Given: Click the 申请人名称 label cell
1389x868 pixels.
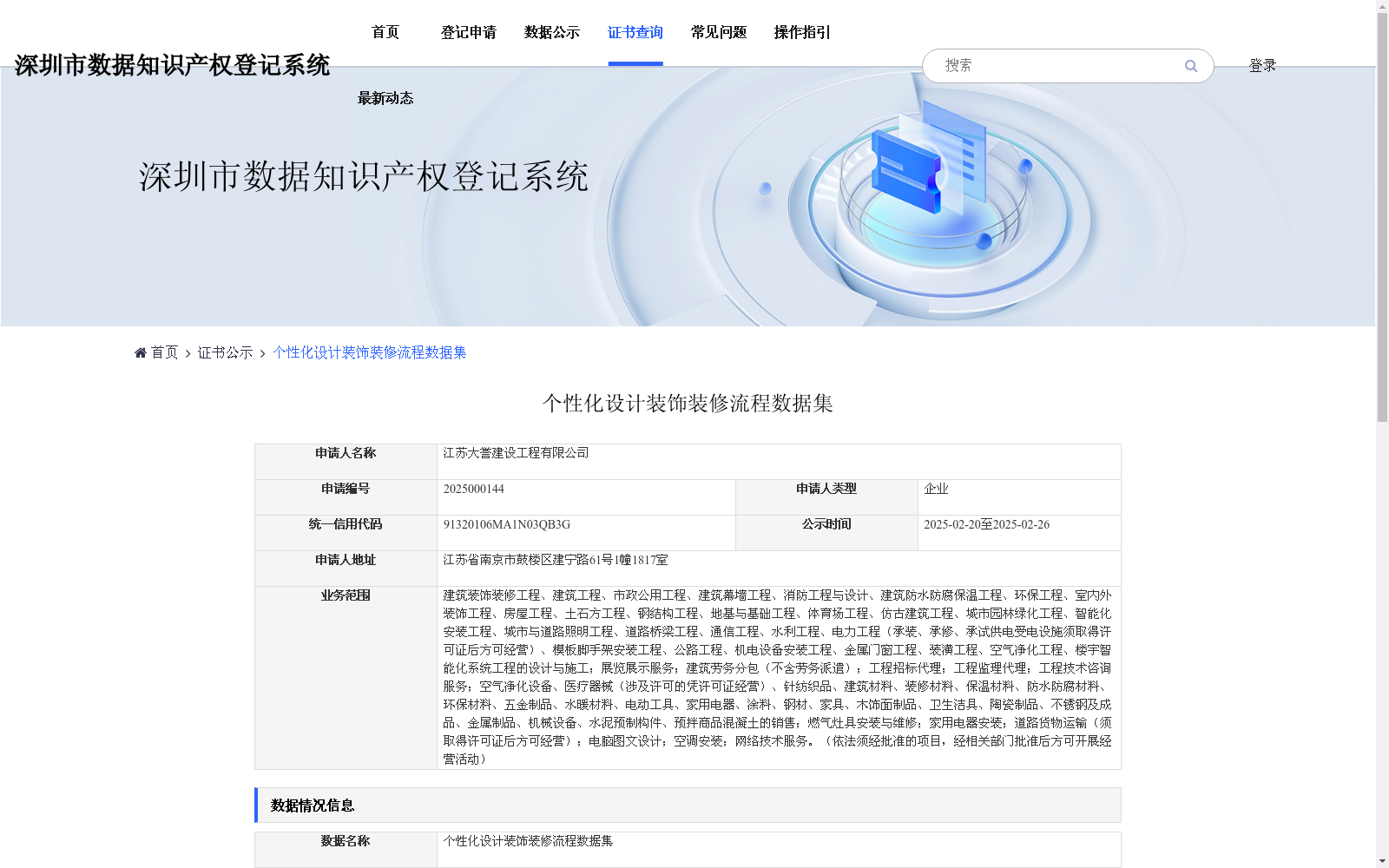Looking at the screenshot, I should [x=346, y=462].
